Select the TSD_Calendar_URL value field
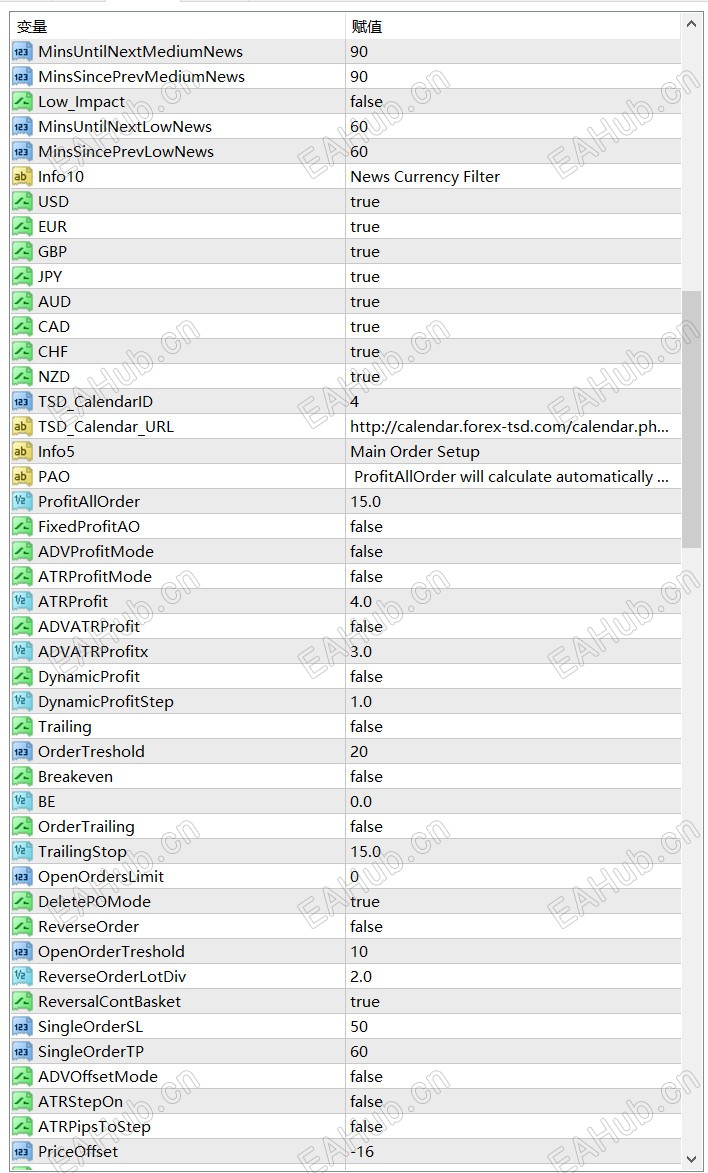The height and width of the screenshot is (1173, 708). click(x=509, y=427)
